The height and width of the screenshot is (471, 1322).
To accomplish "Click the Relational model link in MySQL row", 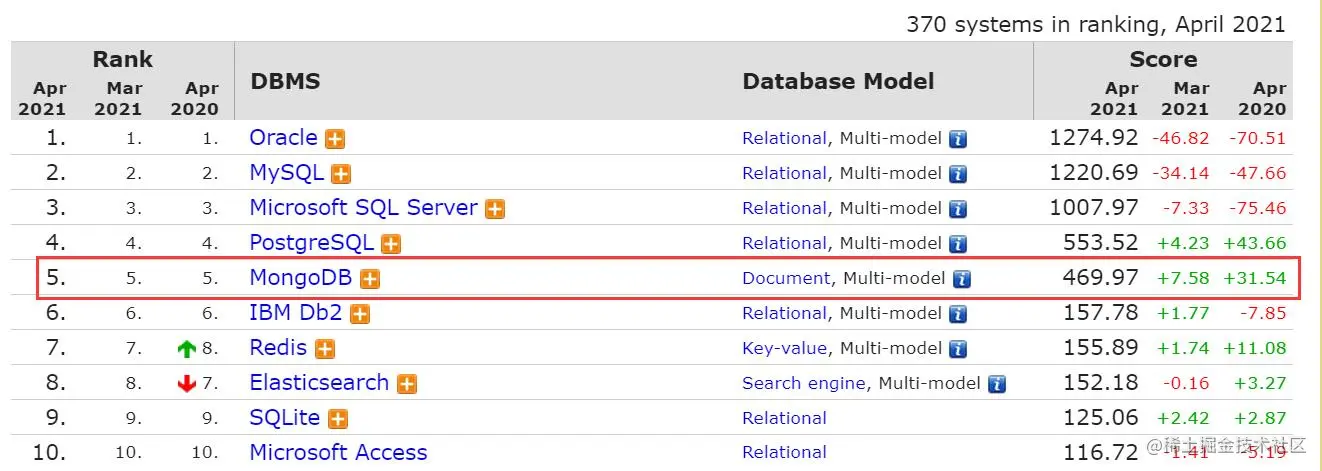I will point(784,174).
